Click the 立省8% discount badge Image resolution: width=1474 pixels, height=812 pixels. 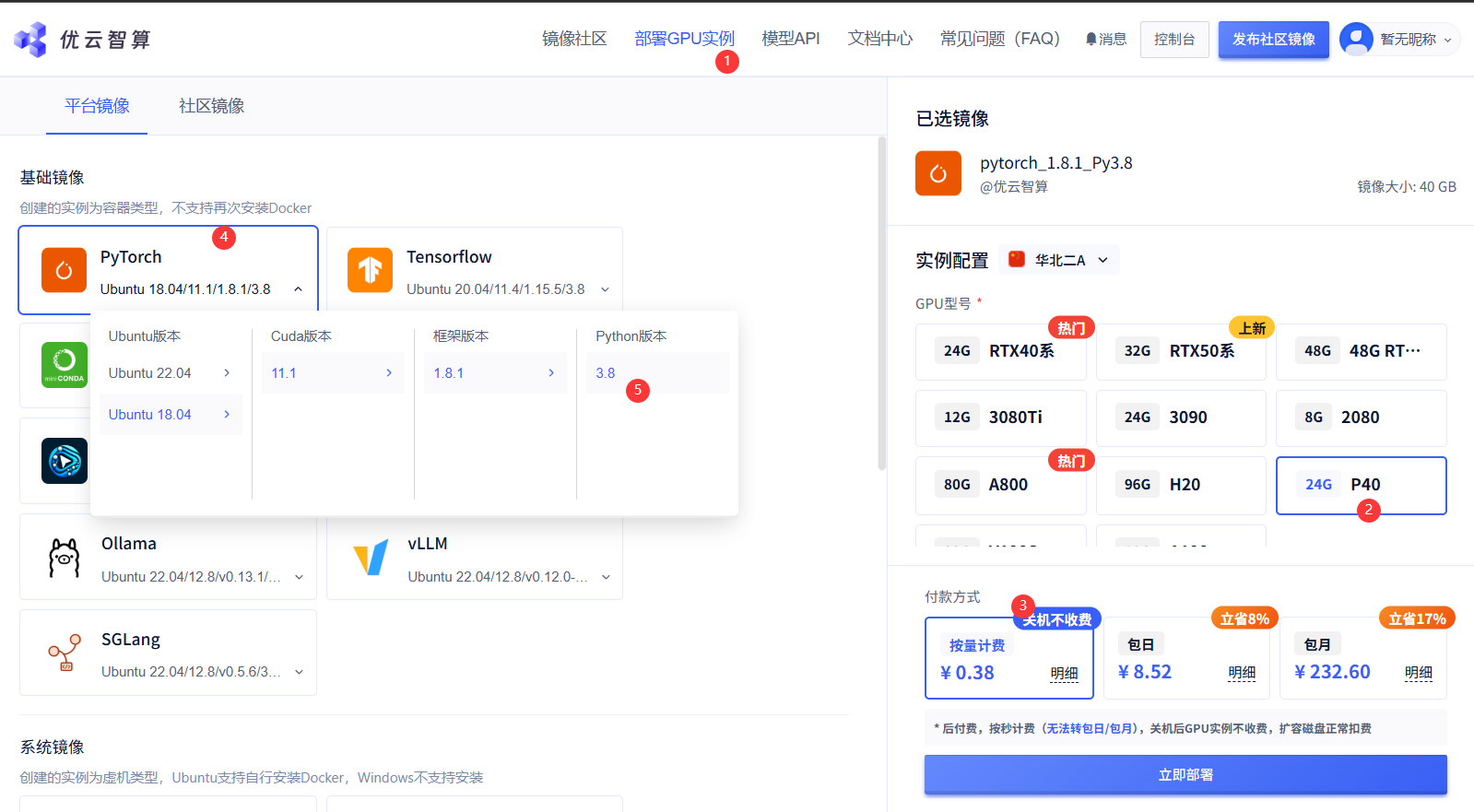point(1244,619)
